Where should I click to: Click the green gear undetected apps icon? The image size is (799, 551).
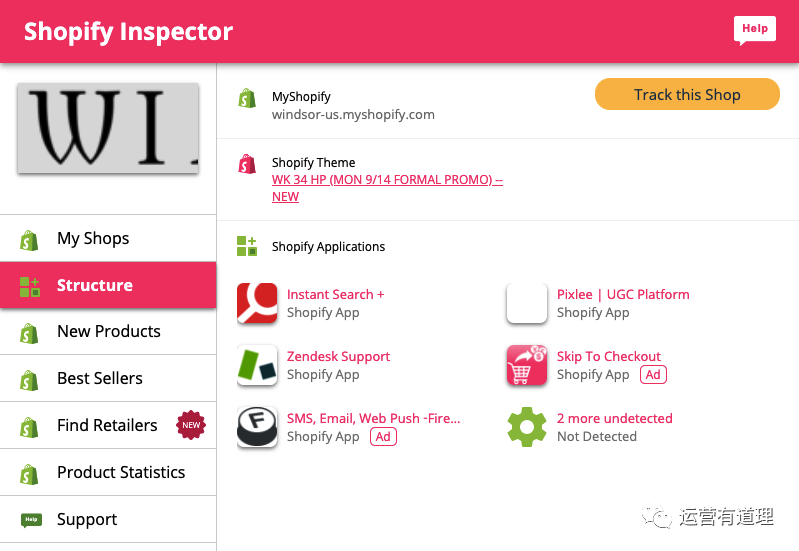coord(527,428)
